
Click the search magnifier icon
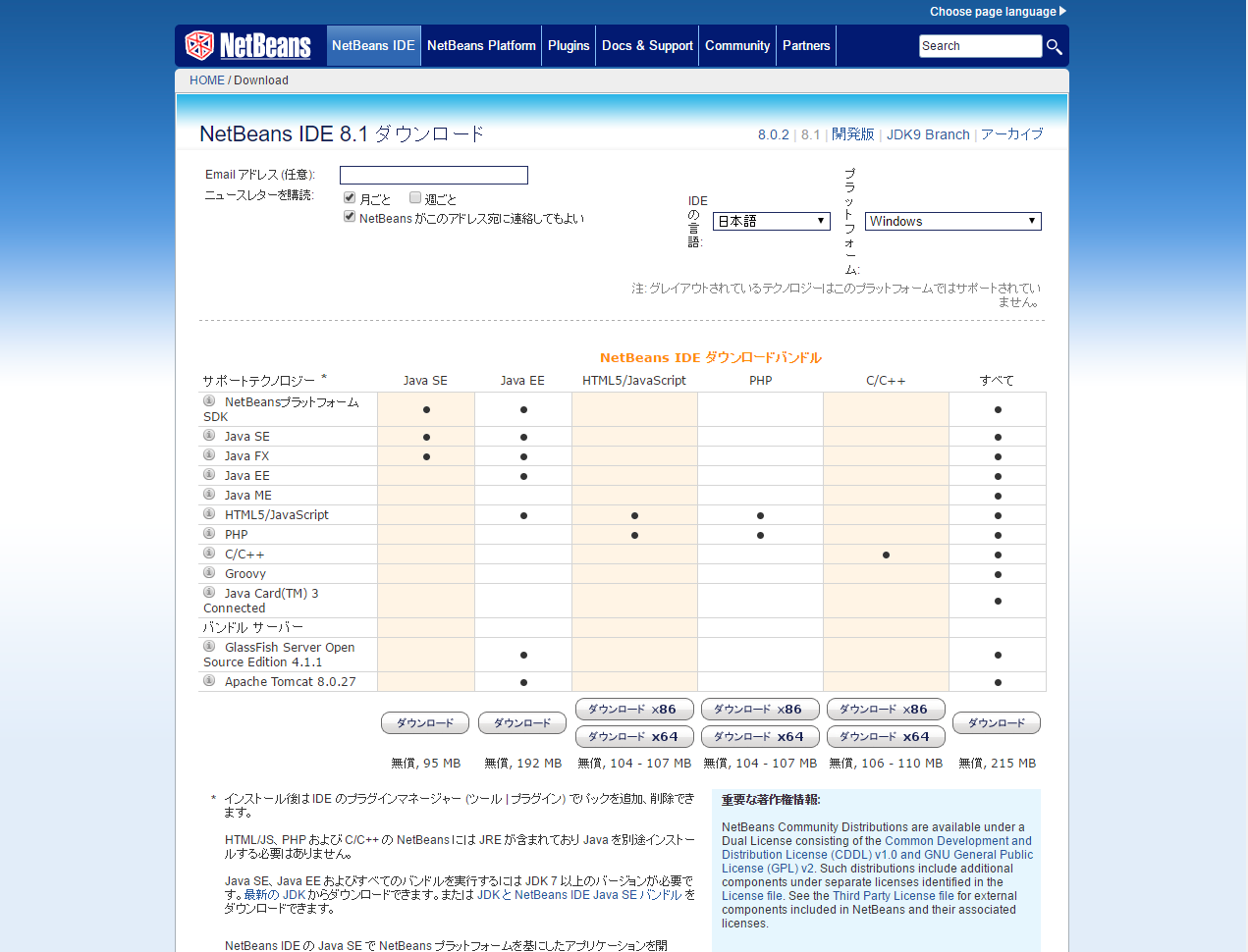(x=1054, y=46)
